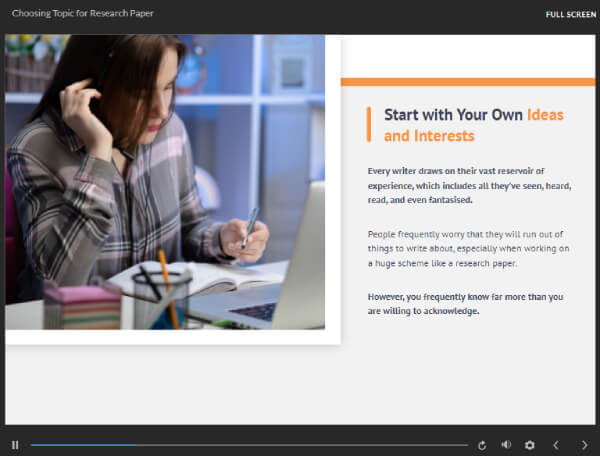Open the player settings gear
Image resolution: width=600 pixels, height=456 pixels.
click(530, 445)
